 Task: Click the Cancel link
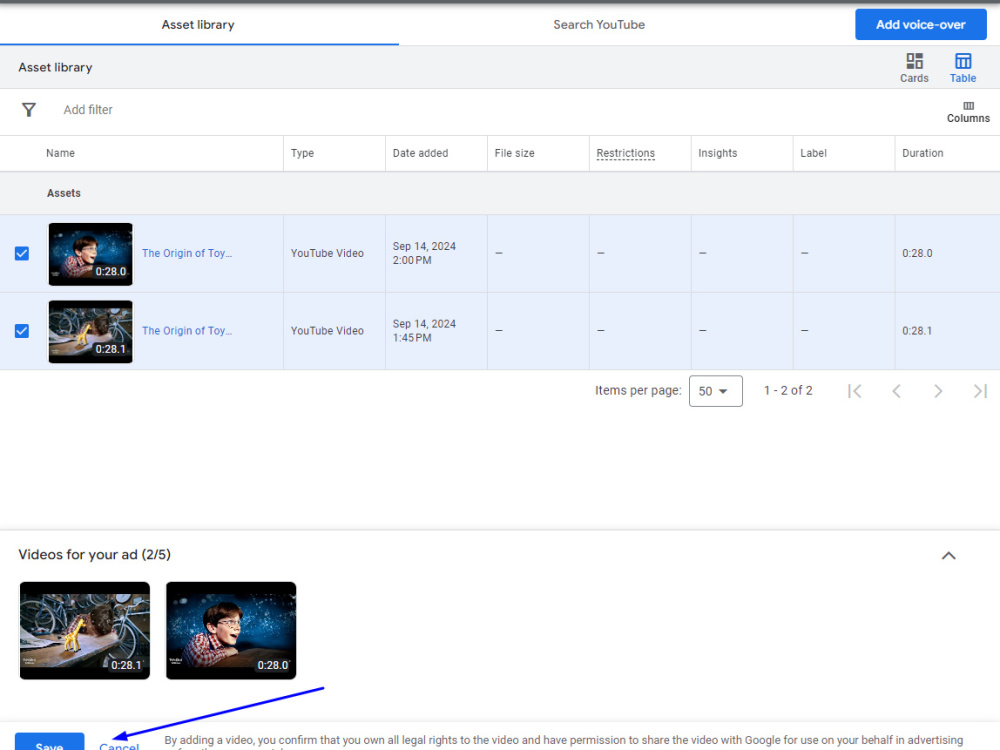point(119,745)
